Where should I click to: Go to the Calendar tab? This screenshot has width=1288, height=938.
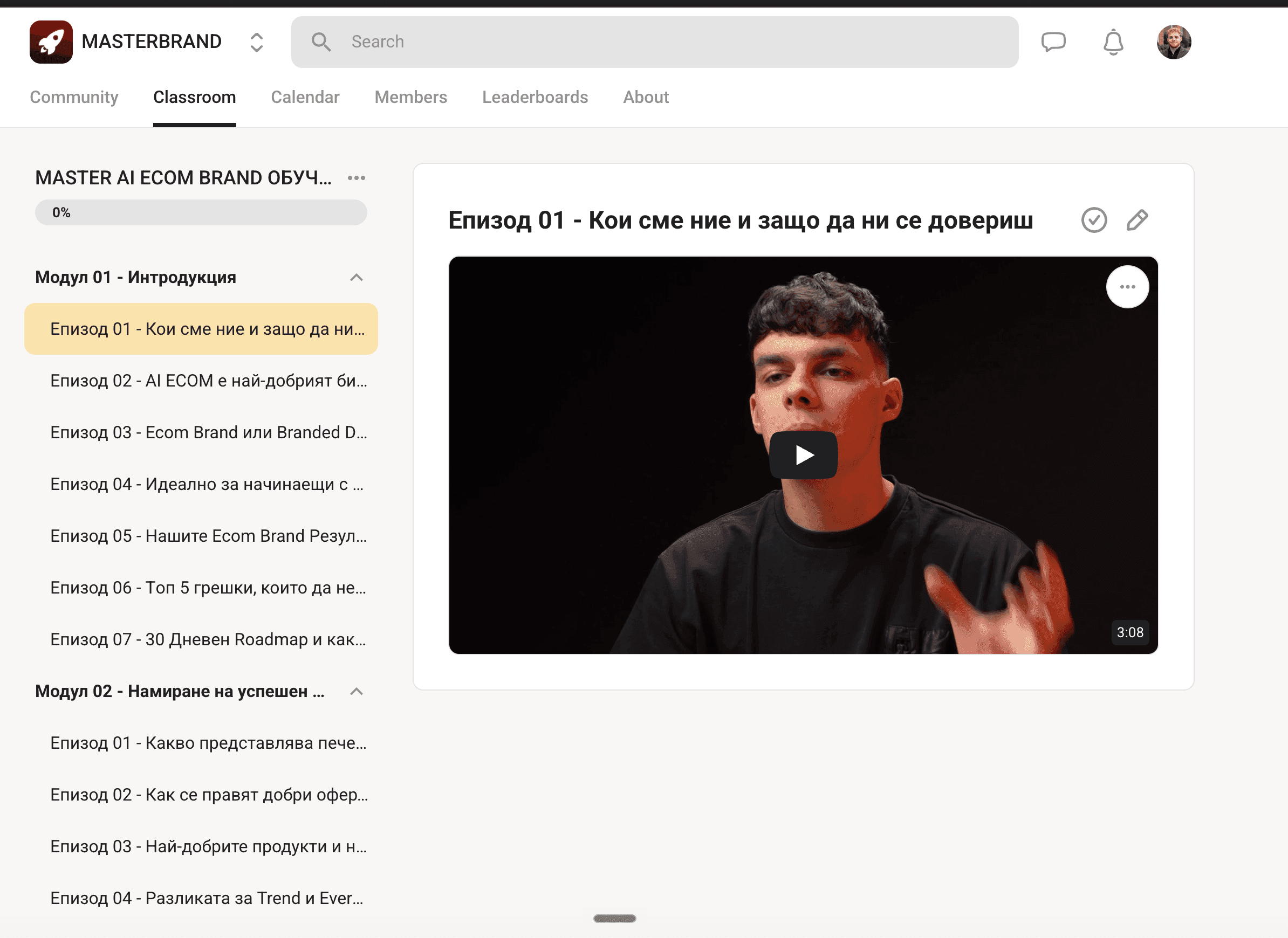pyautogui.click(x=305, y=97)
